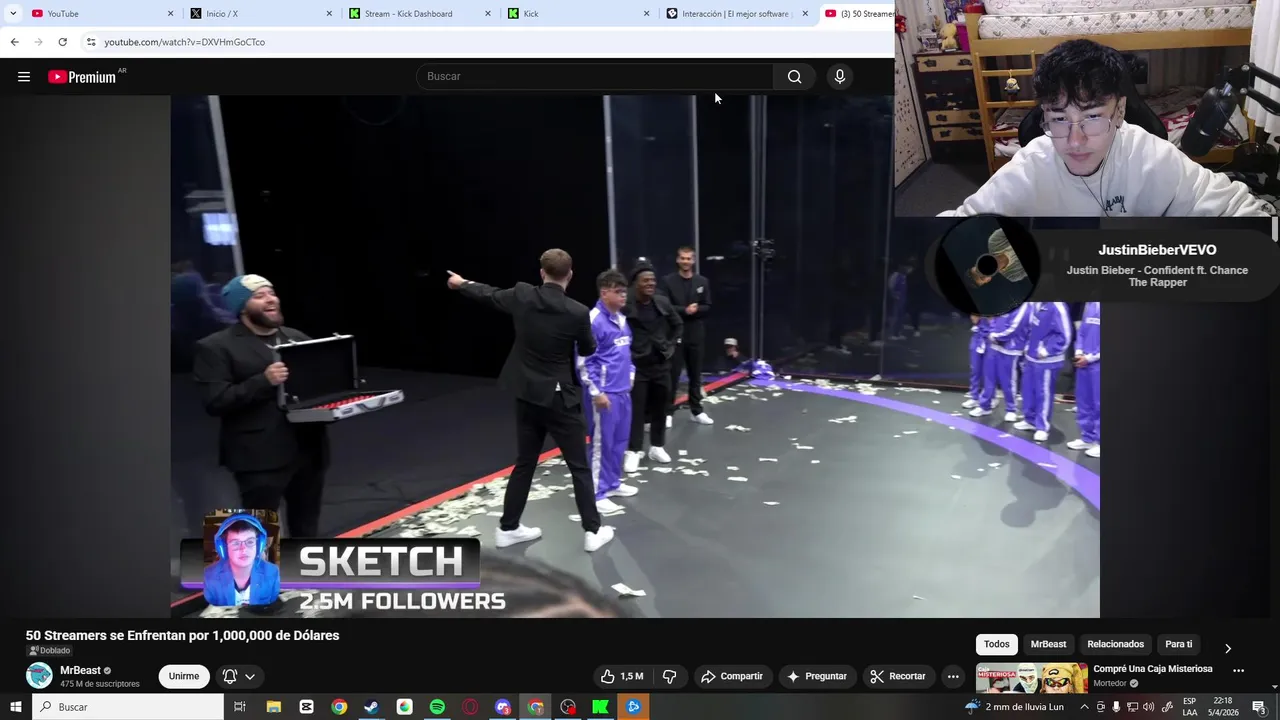This screenshot has height=720, width=1280.
Task: Open Steam from the taskbar
Action: [x=371, y=707]
